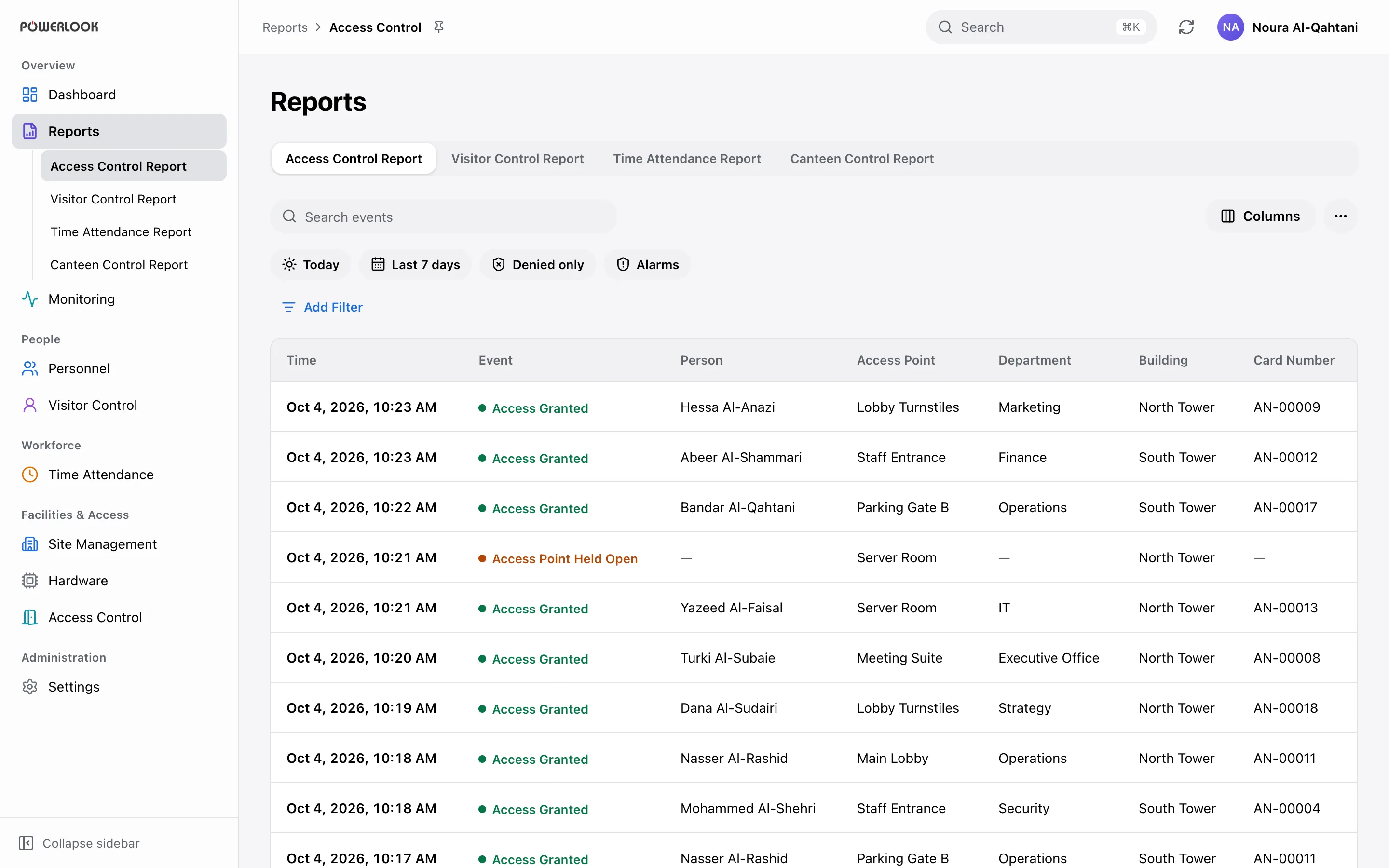The image size is (1389, 868).
Task: Open Access Control under Facilities
Action: [119, 618]
